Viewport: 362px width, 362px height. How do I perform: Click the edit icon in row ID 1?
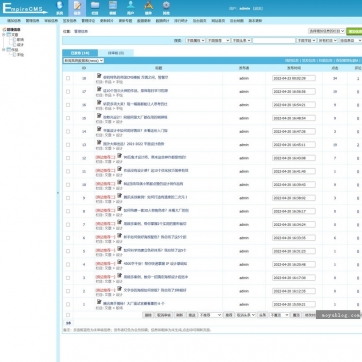pos(99,302)
